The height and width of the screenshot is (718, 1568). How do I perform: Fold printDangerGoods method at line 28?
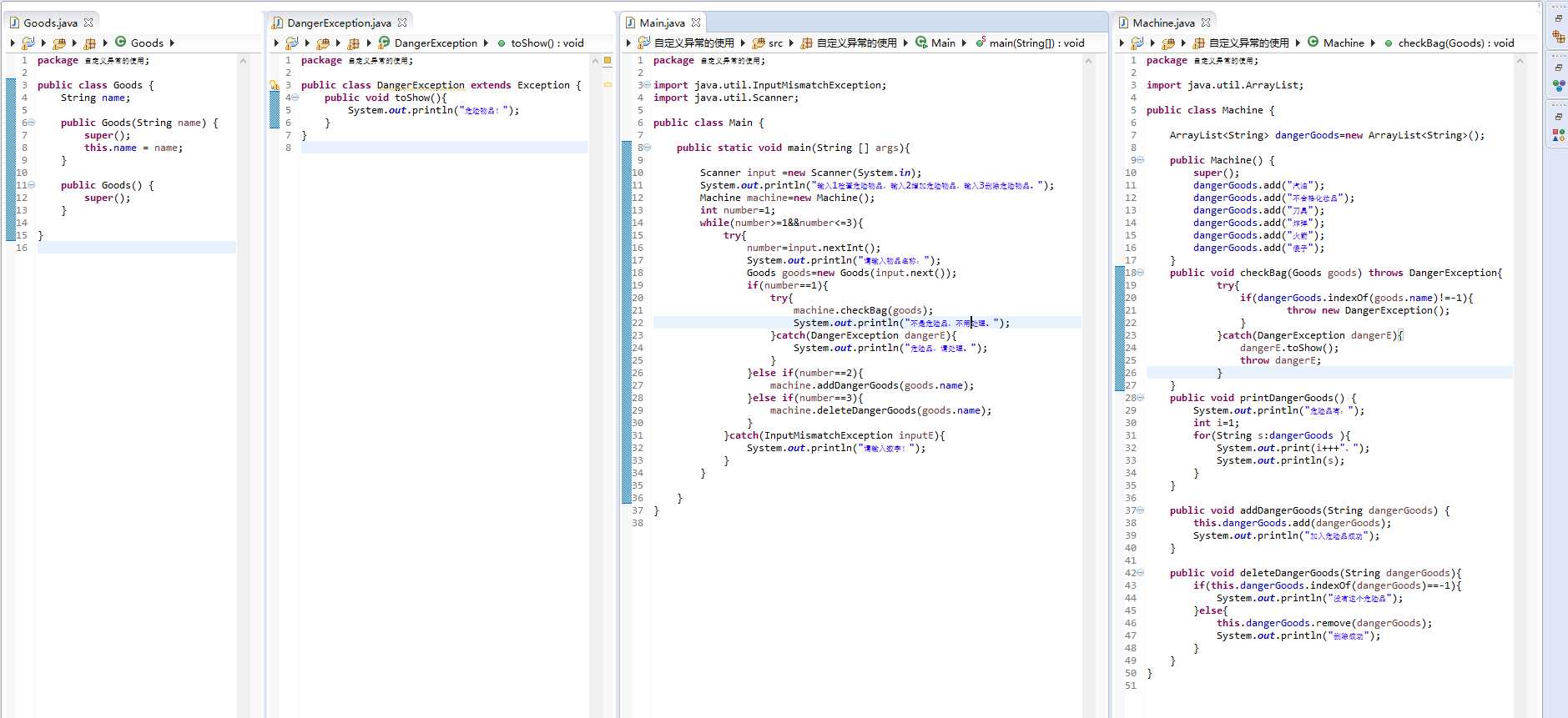(x=1141, y=398)
